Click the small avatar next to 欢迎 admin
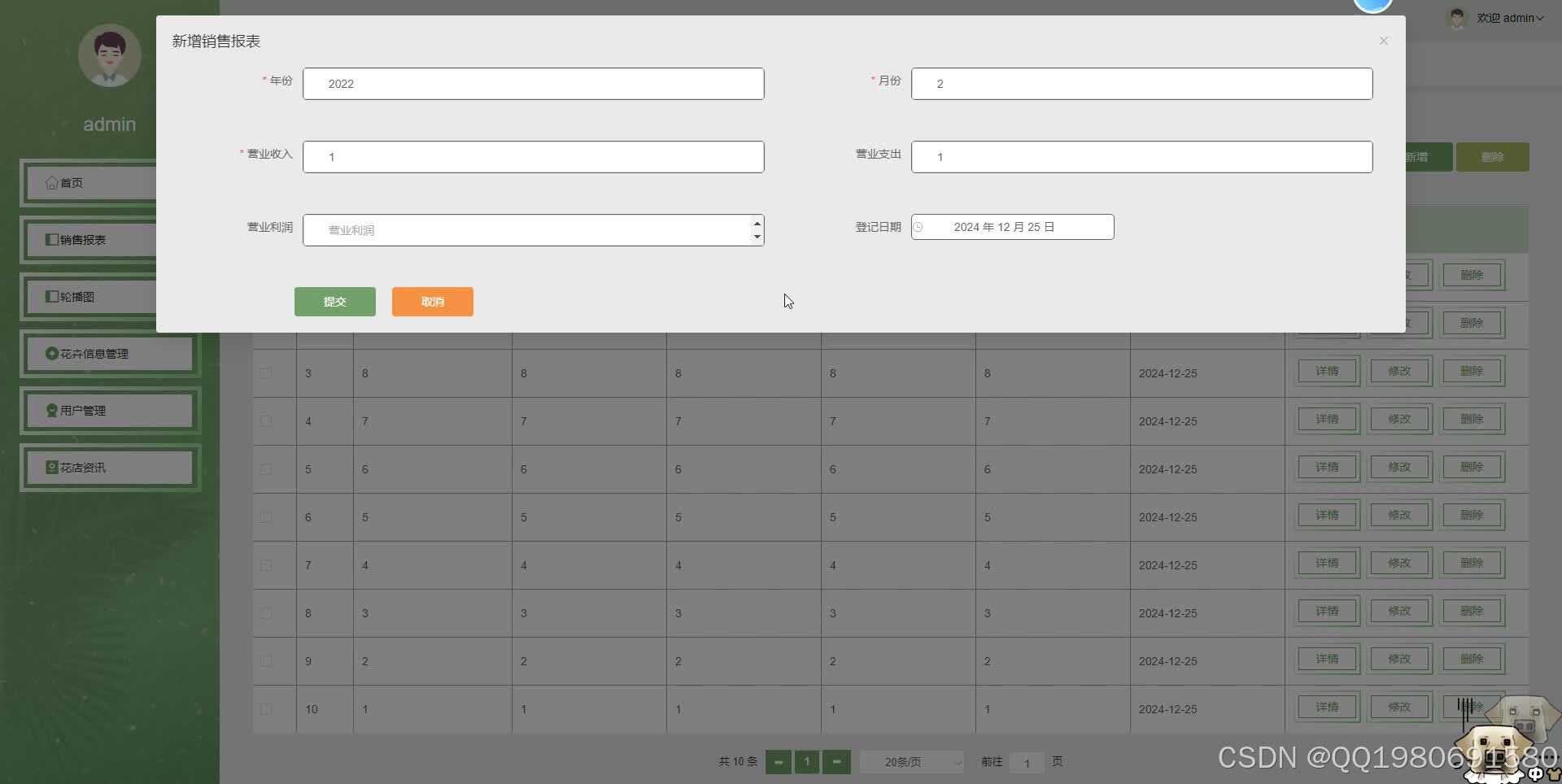The width and height of the screenshot is (1562, 784). (1457, 18)
